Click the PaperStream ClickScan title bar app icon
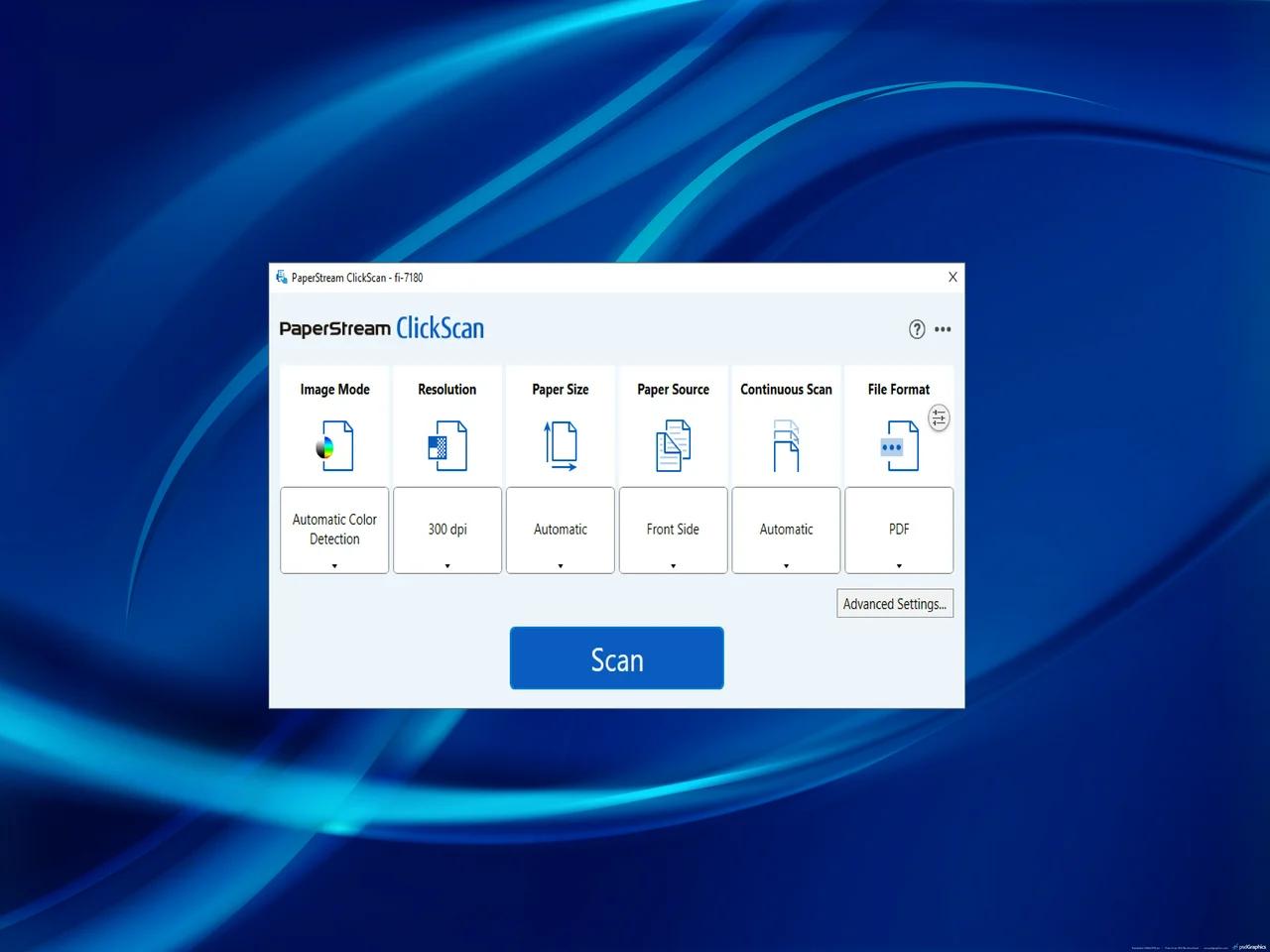Screen dimensions: 1270x952 [x=282, y=278]
